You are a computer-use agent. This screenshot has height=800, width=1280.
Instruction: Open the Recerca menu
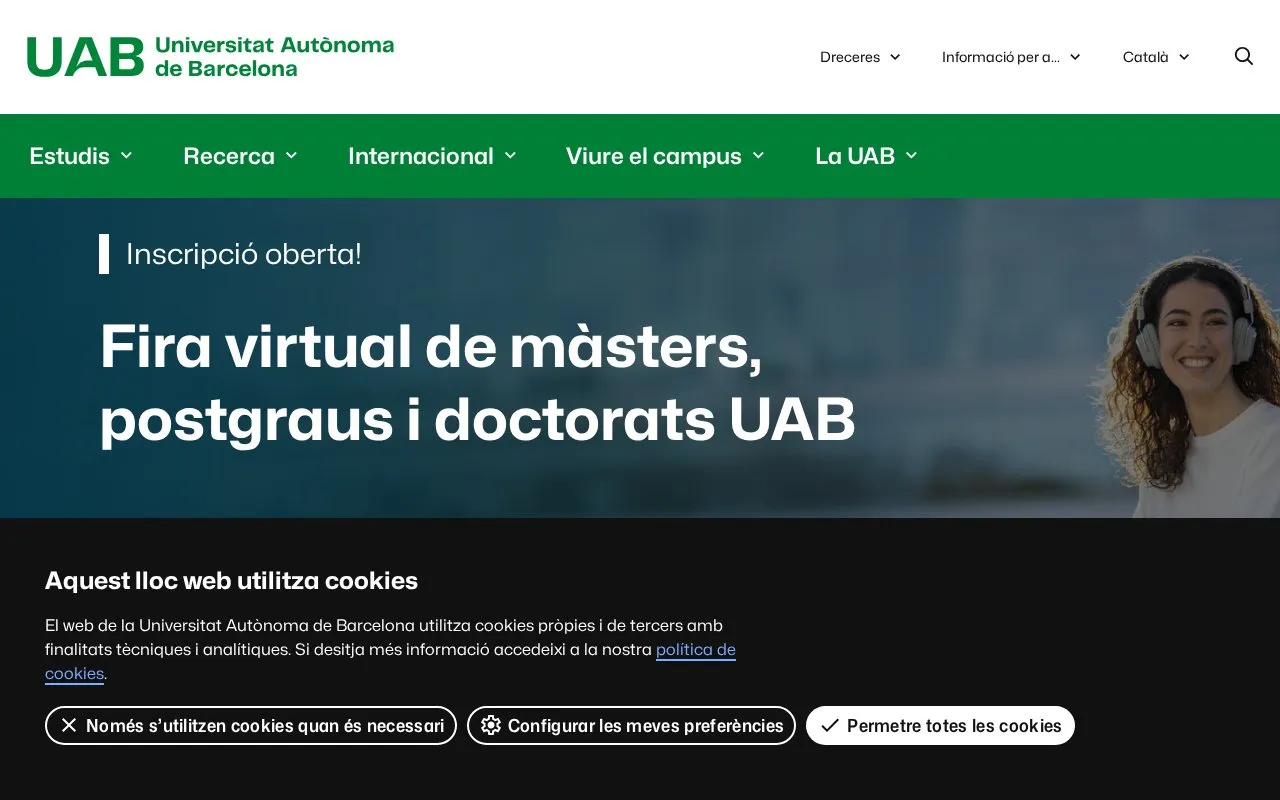click(x=240, y=156)
